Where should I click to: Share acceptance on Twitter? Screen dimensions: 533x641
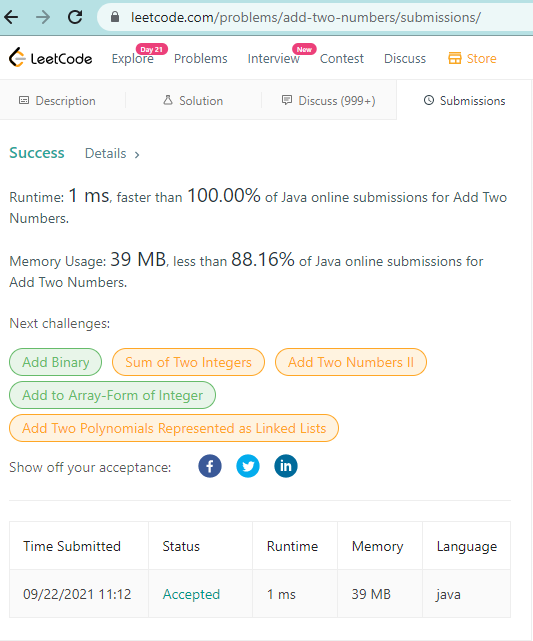point(248,466)
